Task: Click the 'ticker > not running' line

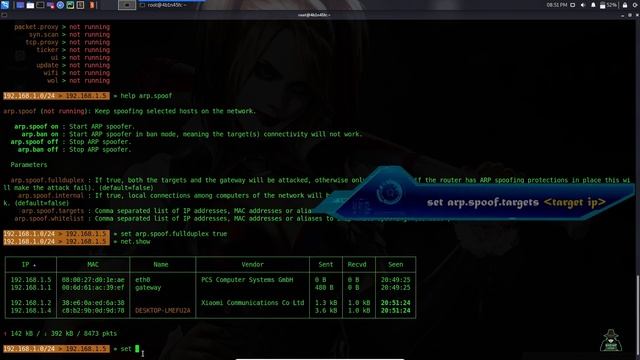Action: click(x=73, y=50)
